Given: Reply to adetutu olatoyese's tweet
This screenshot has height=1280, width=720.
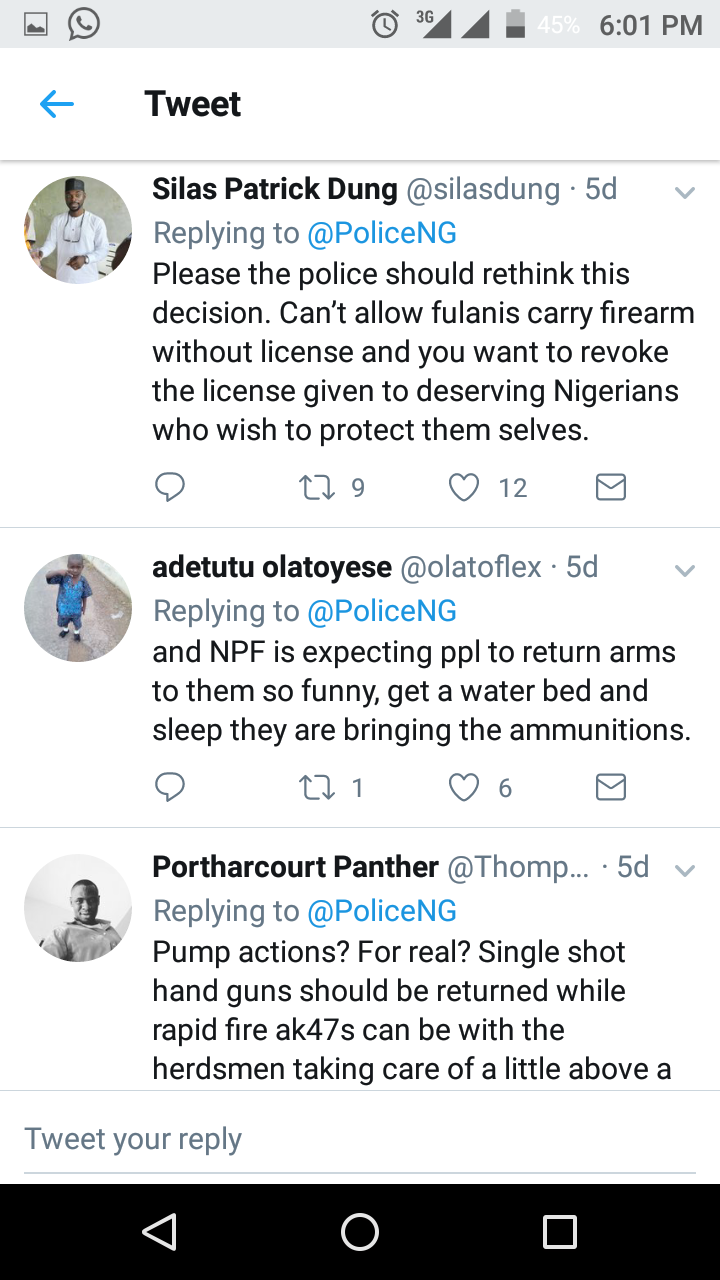Looking at the screenshot, I should coord(170,788).
